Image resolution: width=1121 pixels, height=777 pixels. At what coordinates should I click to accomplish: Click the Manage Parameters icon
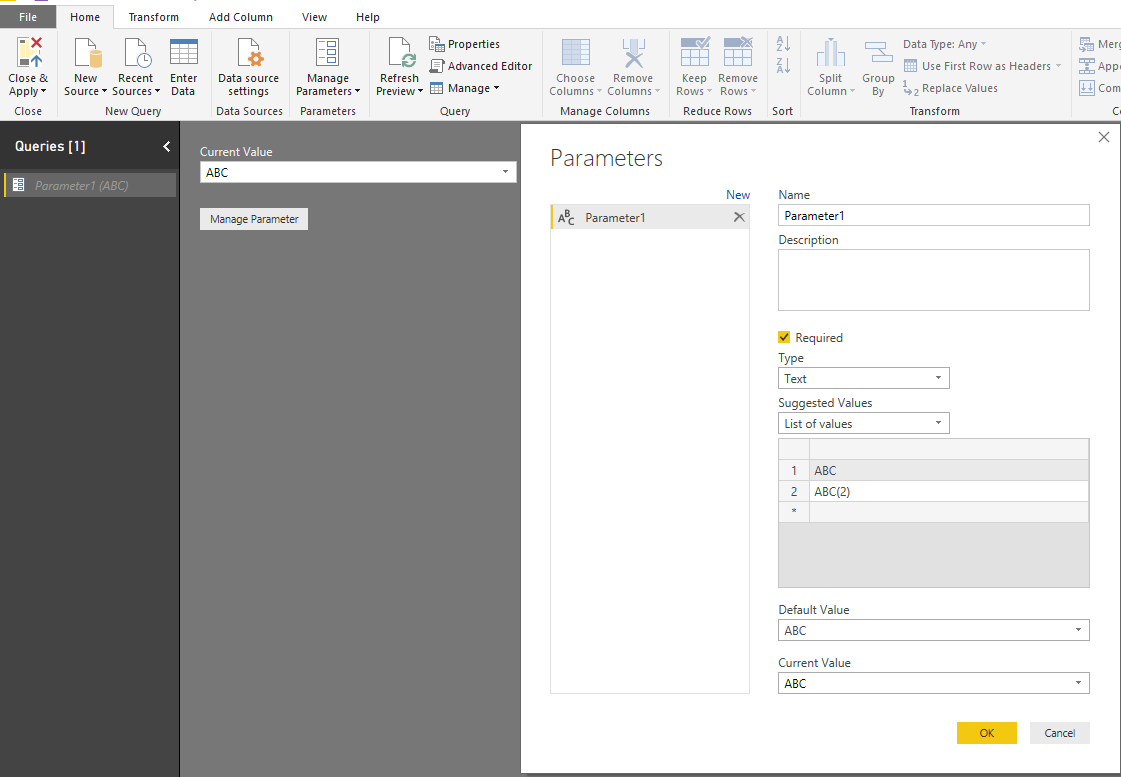pyautogui.click(x=327, y=53)
